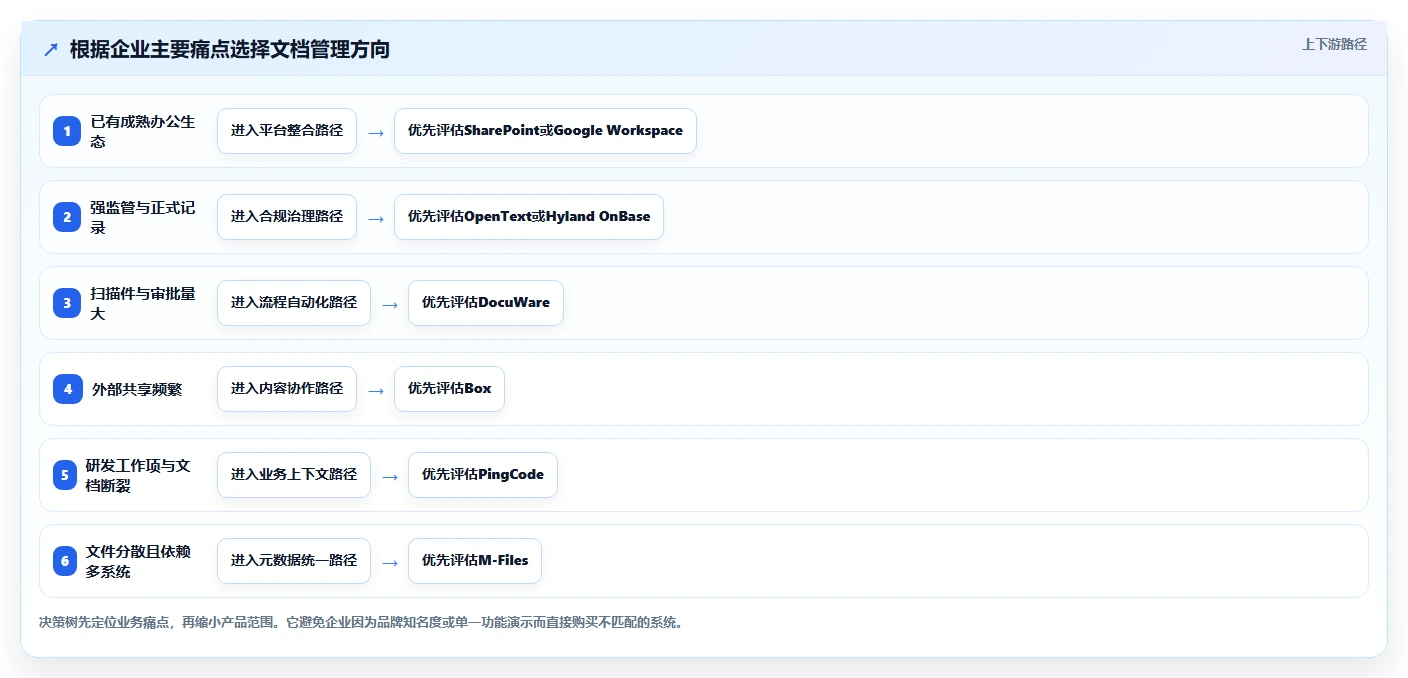Open the 进入元数据统一路径 box
This screenshot has width=1408, height=678.
[294, 561]
